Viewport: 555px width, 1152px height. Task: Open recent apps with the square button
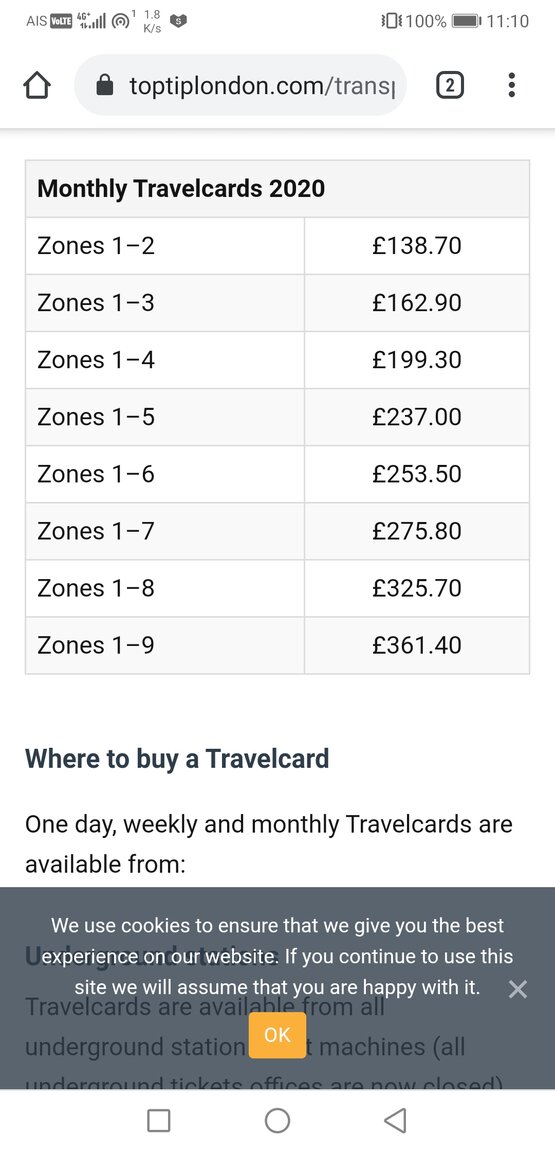(x=159, y=1120)
